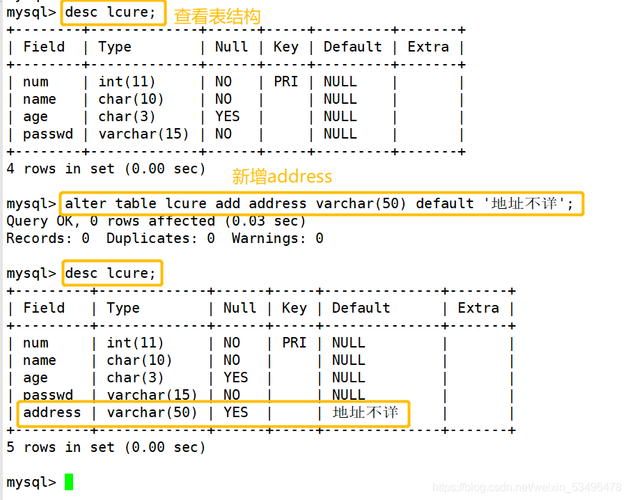The width and height of the screenshot is (628, 500).
Task: Click 'Field' header in the second table
Action: (44, 308)
